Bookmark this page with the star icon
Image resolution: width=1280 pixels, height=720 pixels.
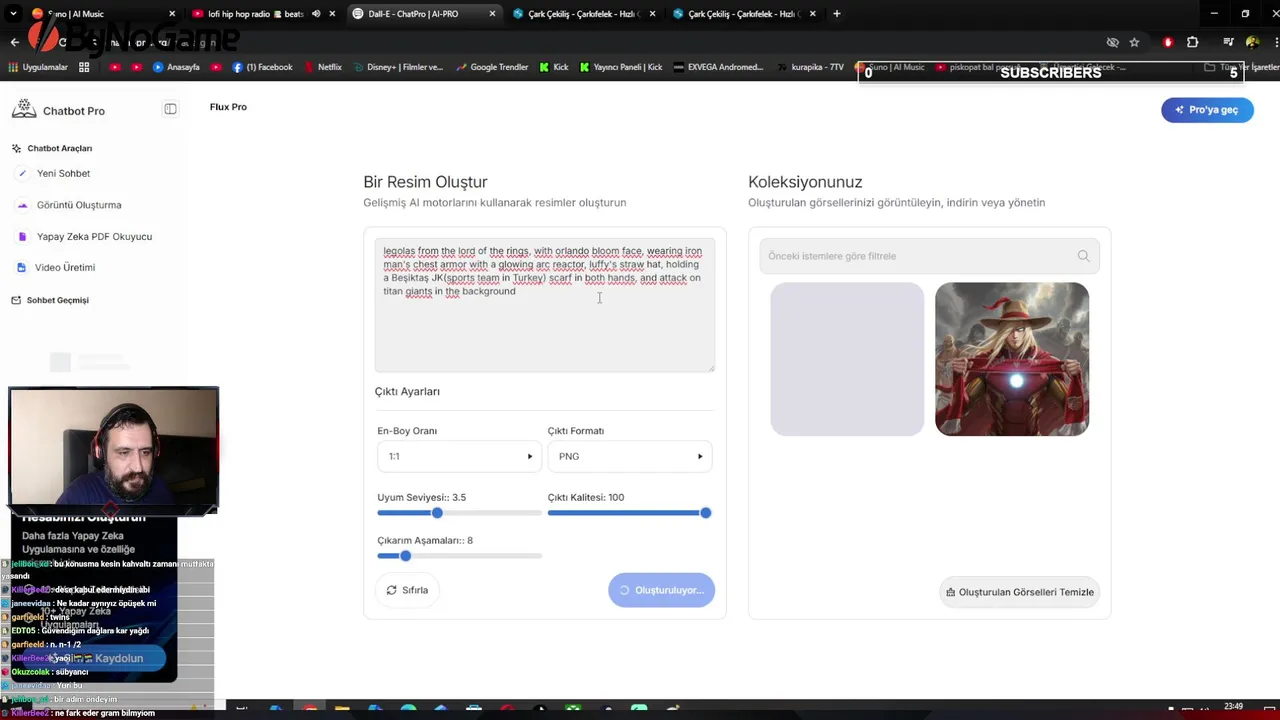click(1134, 42)
